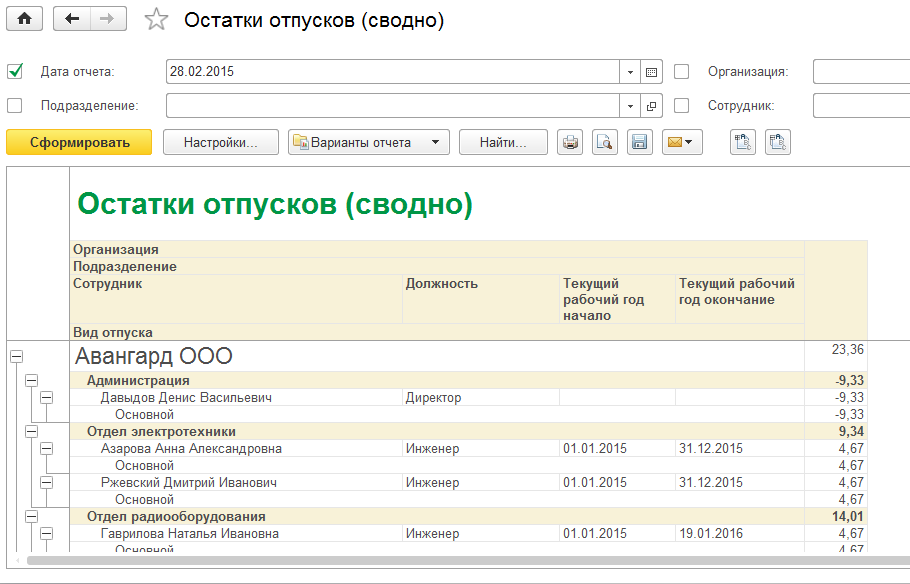Enable the Сотрудник filter checkbox

point(682,105)
